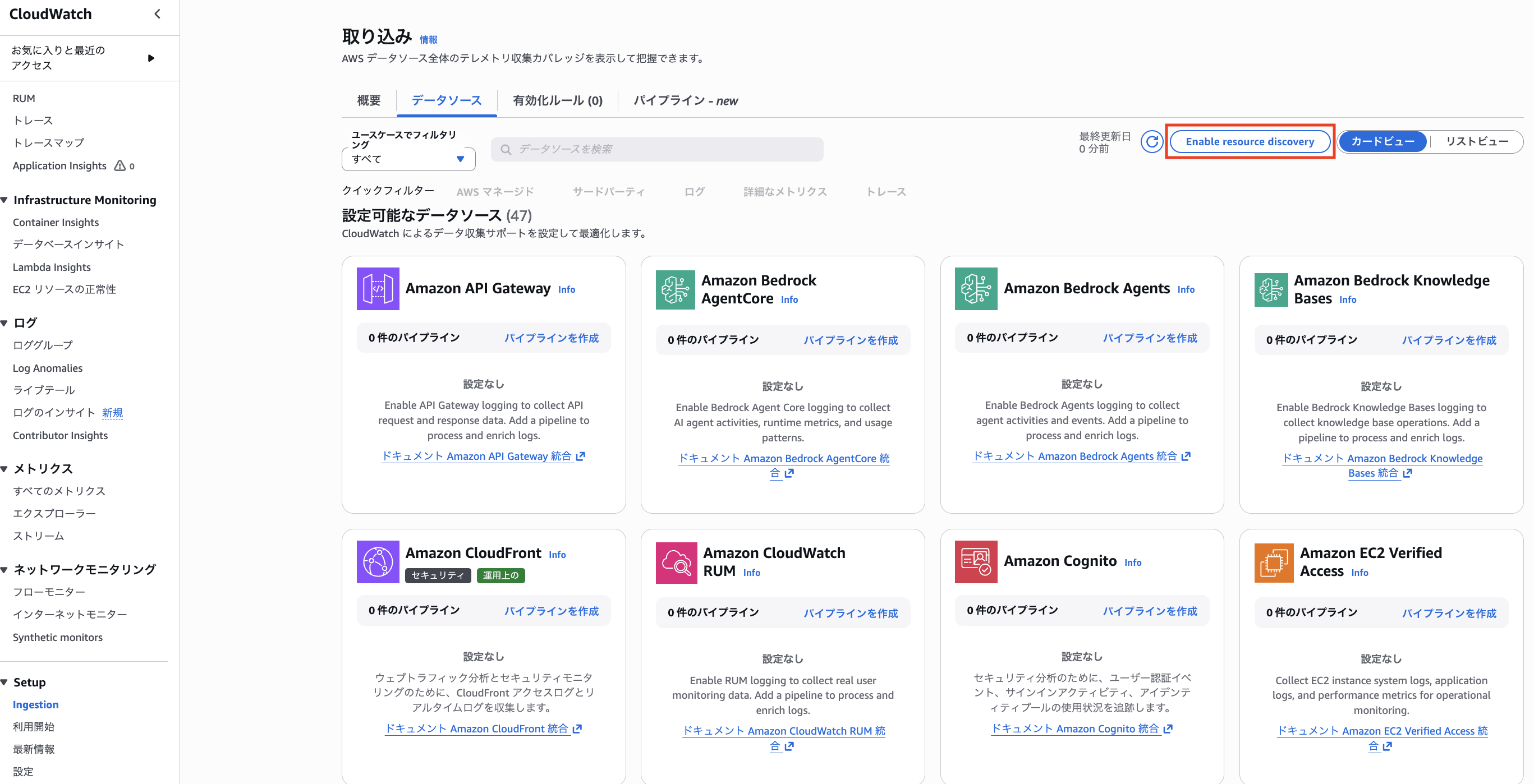Select the Amazon Cognito service icon

[976, 561]
